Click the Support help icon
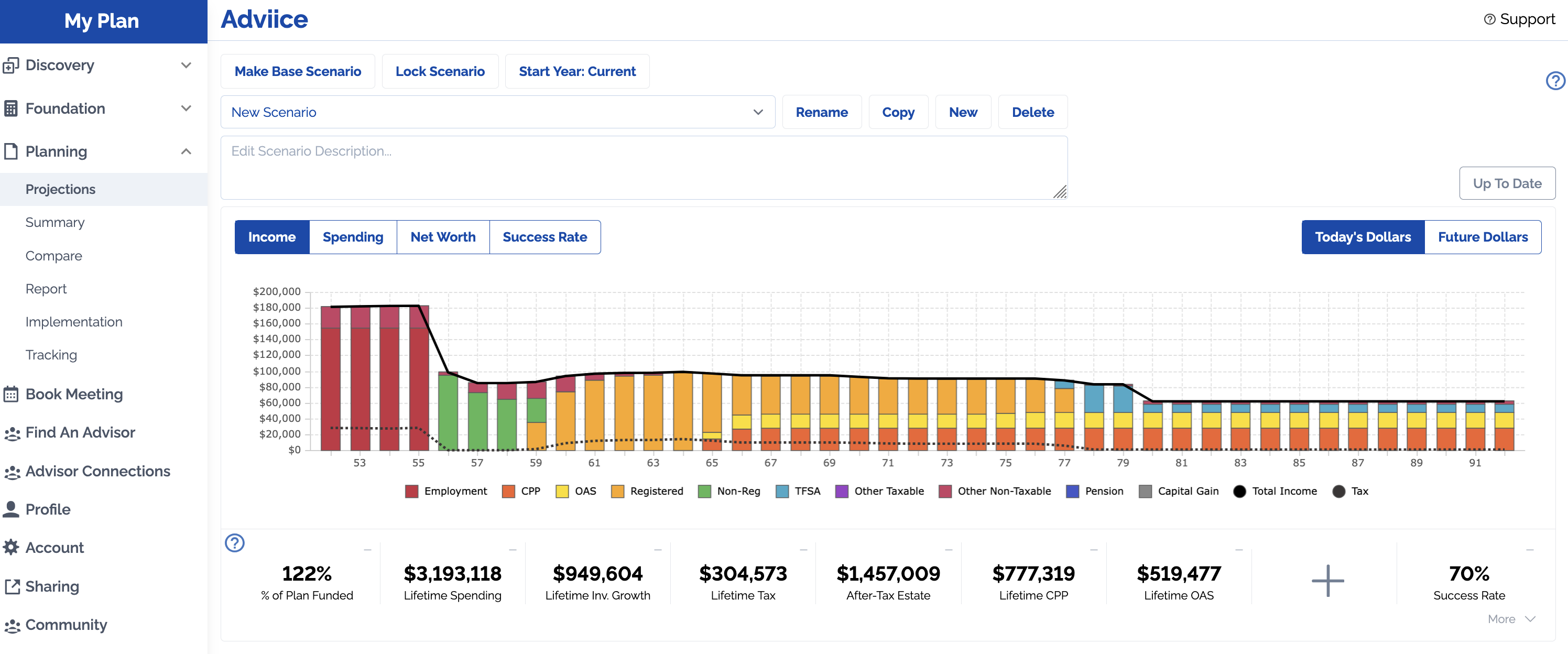Image resolution: width=1568 pixels, height=654 pixels. (1489, 19)
